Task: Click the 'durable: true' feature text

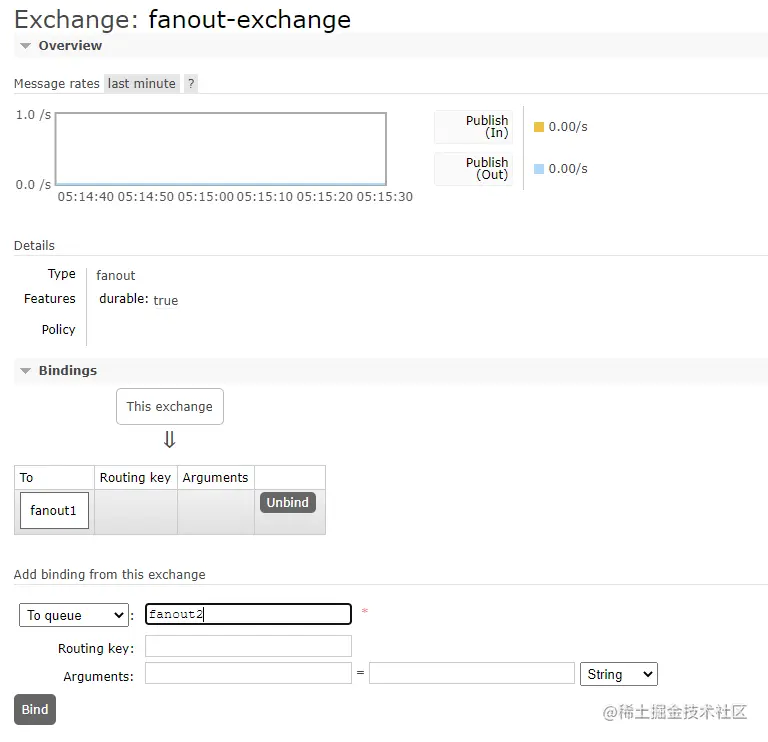Action: tap(139, 299)
